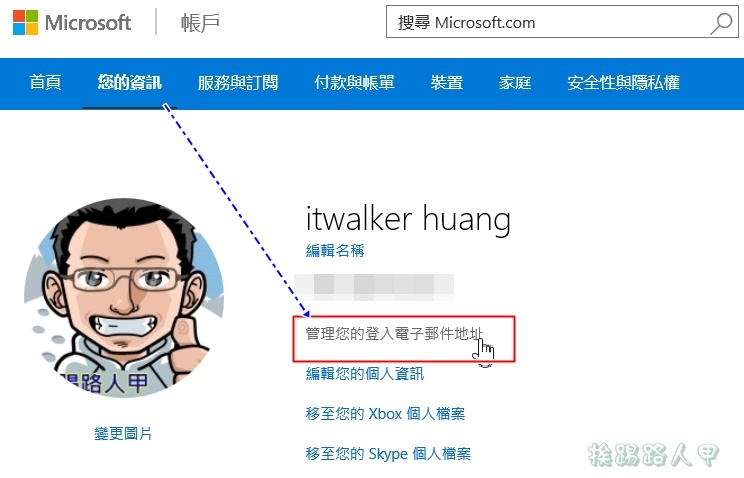Focus the 搜尋 Microsoft.com search box

pyautogui.click(x=562, y=22)
